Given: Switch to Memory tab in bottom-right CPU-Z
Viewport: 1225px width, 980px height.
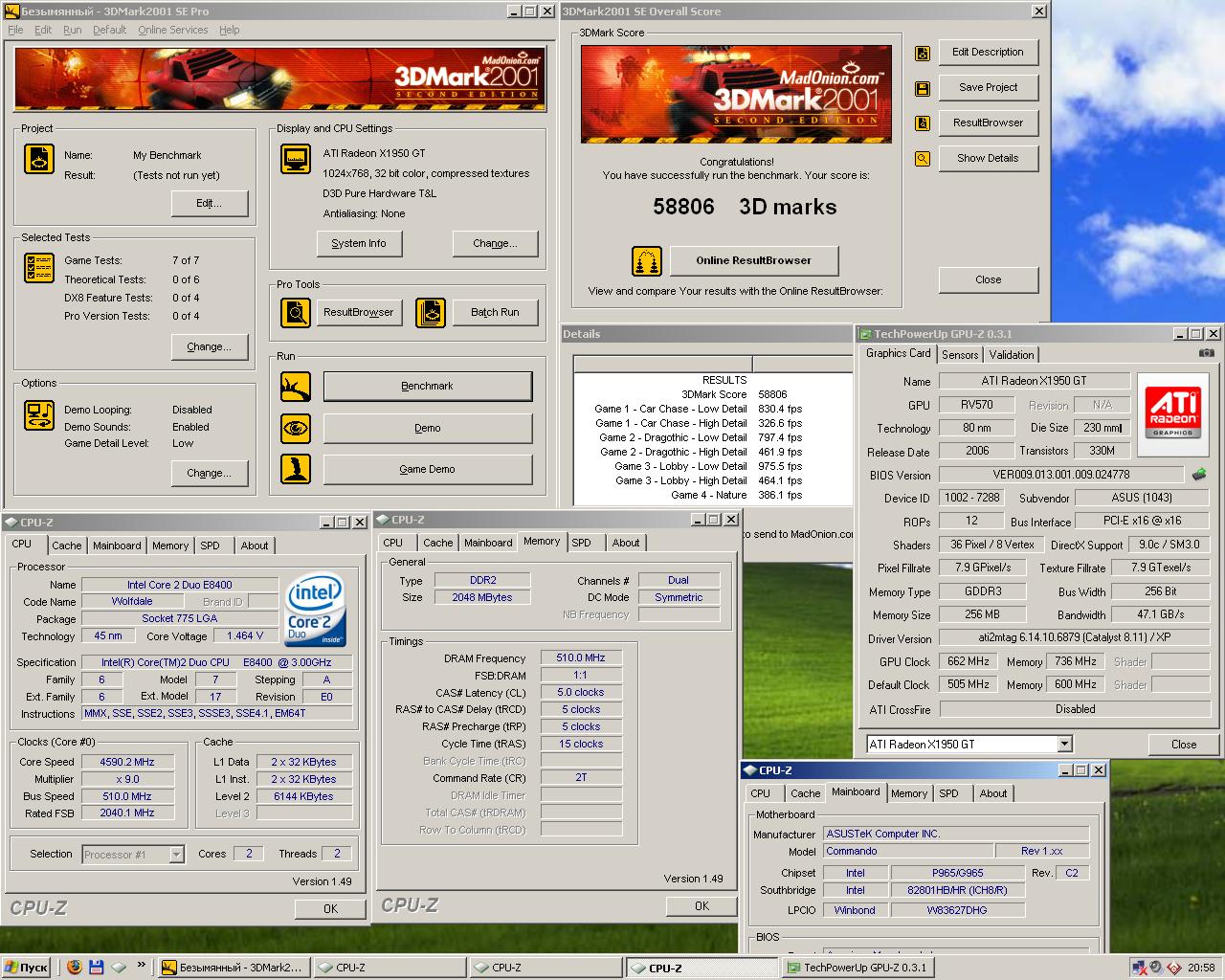Looking at the screenshot, I should (x=909, y=793).
